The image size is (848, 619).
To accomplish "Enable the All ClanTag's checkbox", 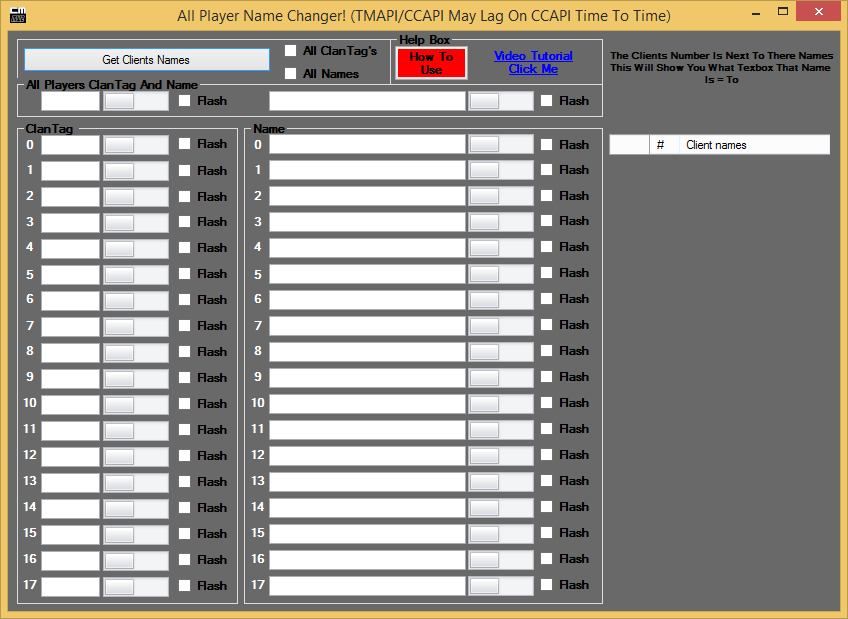I will pyautogui.click(x=291, y=51).
